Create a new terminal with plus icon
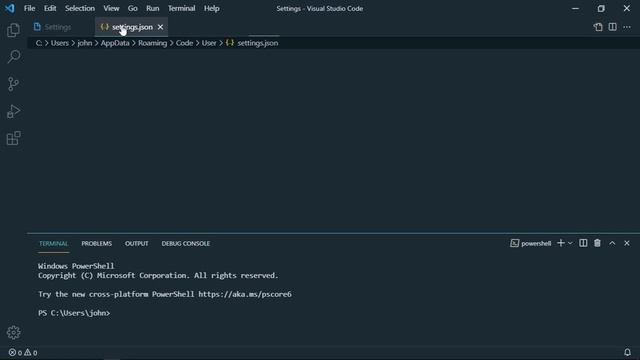640x360 pixels. [x=561, y=243]
